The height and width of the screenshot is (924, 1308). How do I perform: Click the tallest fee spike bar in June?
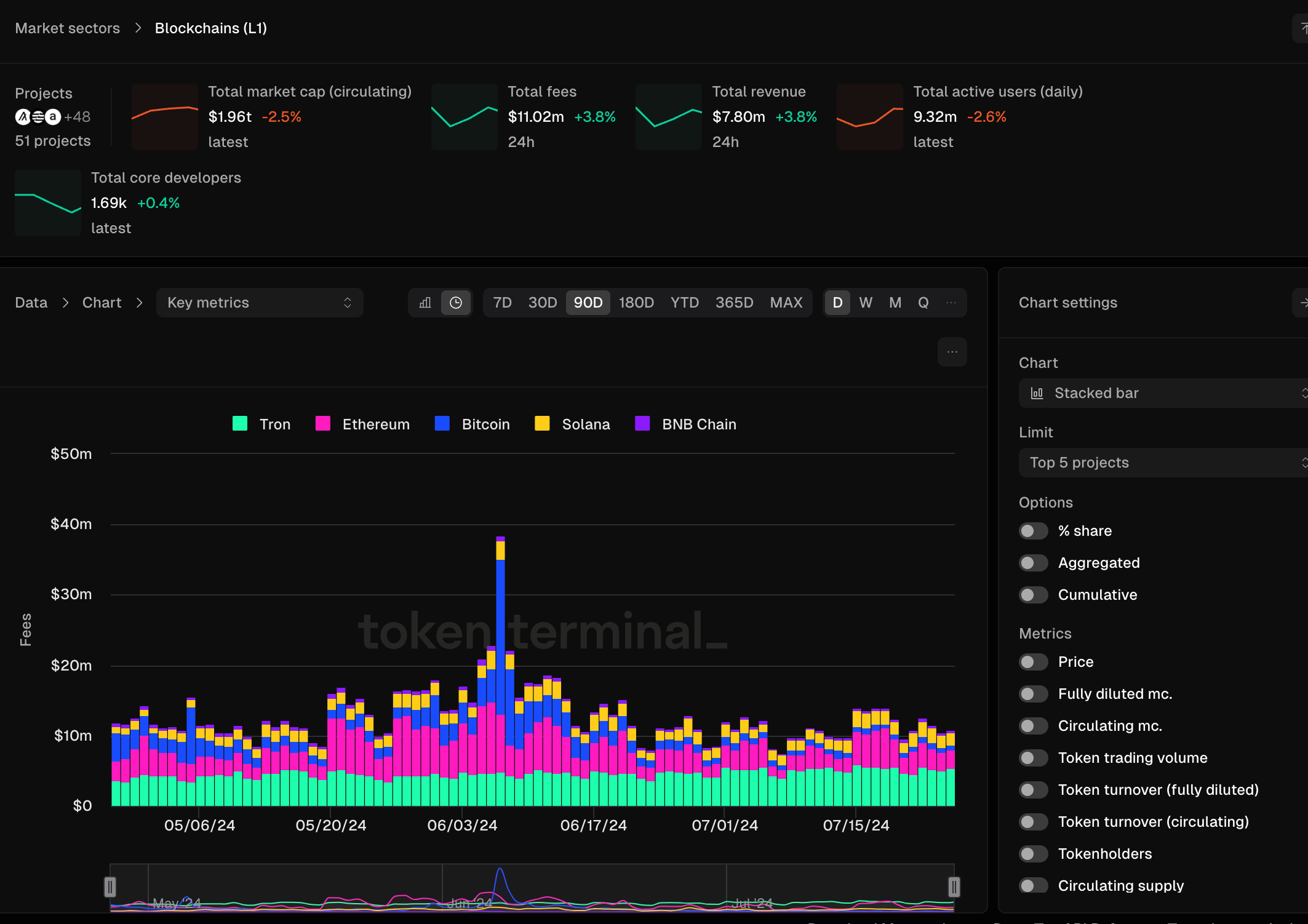click(500, 671)
